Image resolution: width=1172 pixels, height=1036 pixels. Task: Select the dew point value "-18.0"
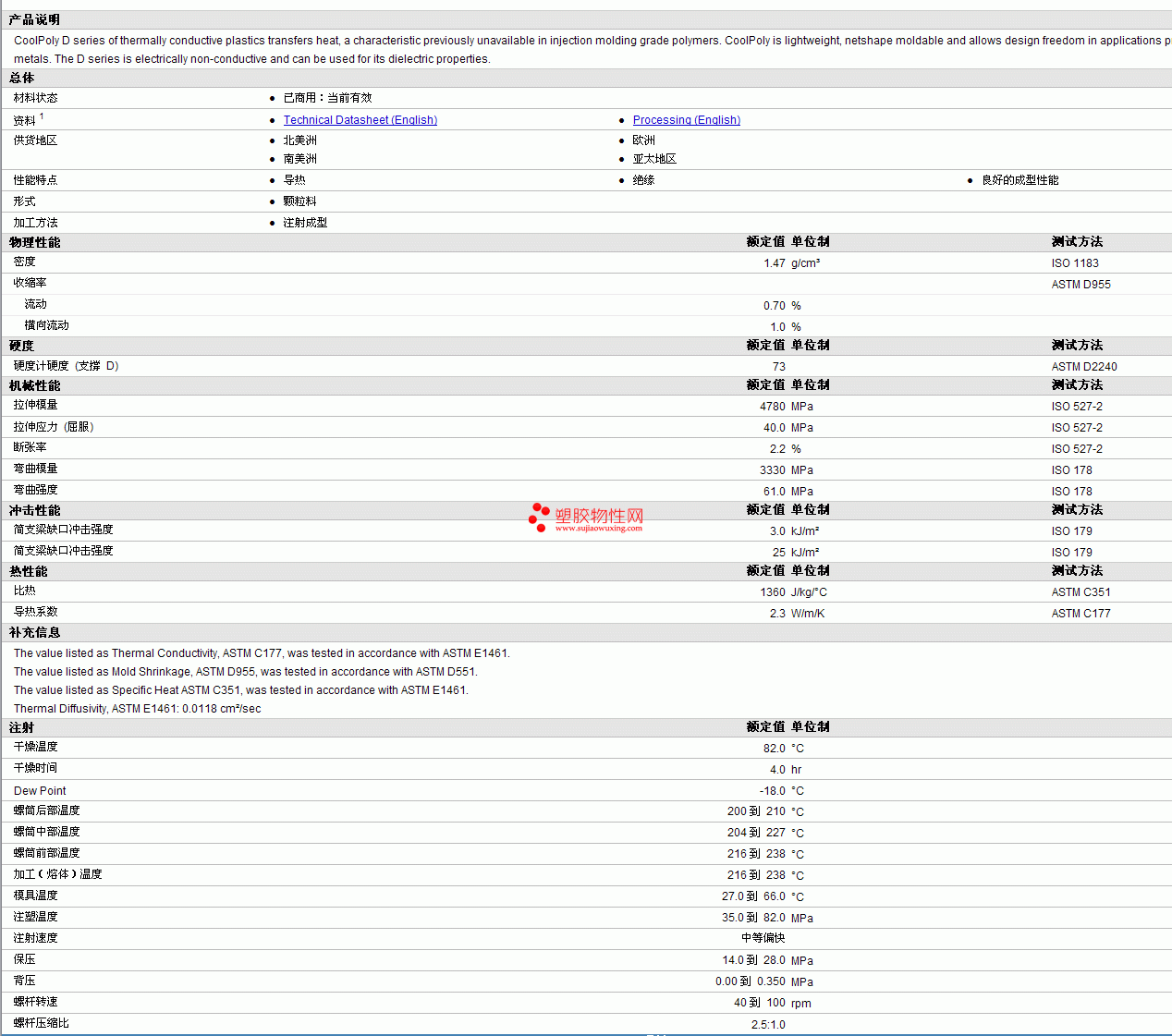(773, 791)
